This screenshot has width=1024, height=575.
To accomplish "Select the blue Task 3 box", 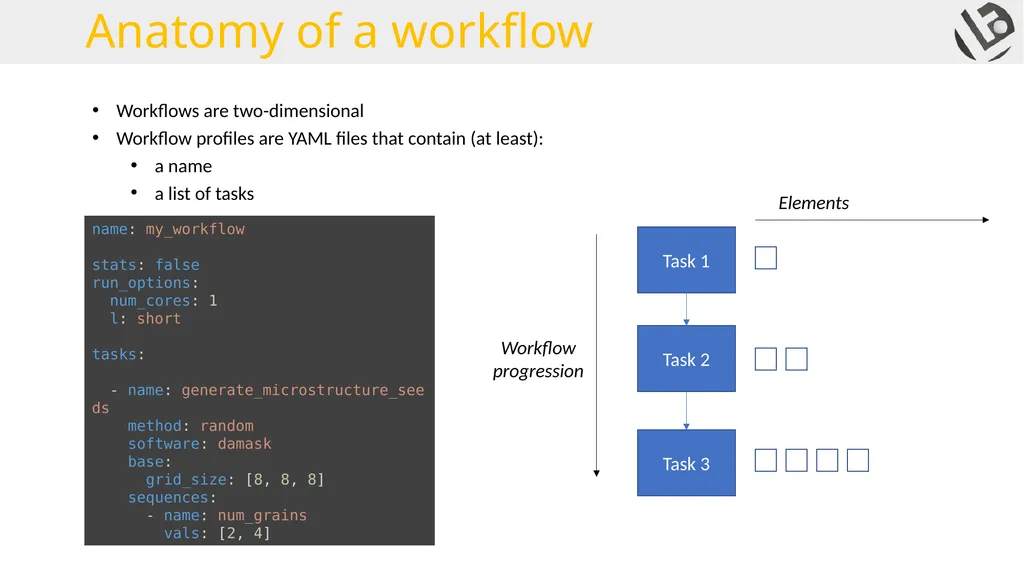I will (686, 462).
